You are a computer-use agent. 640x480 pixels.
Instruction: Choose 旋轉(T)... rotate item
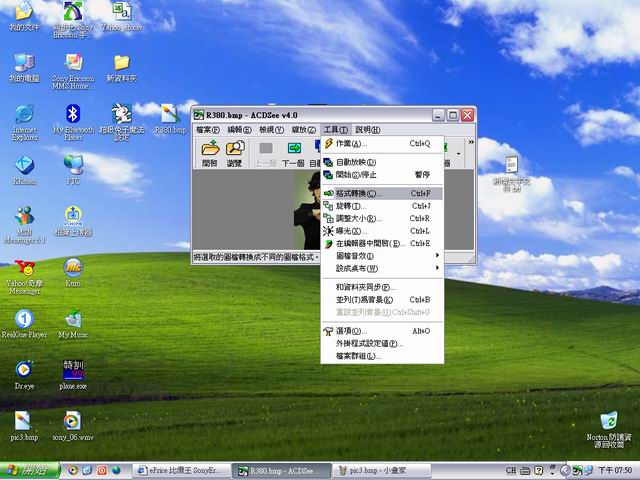(x=382, y=206)
